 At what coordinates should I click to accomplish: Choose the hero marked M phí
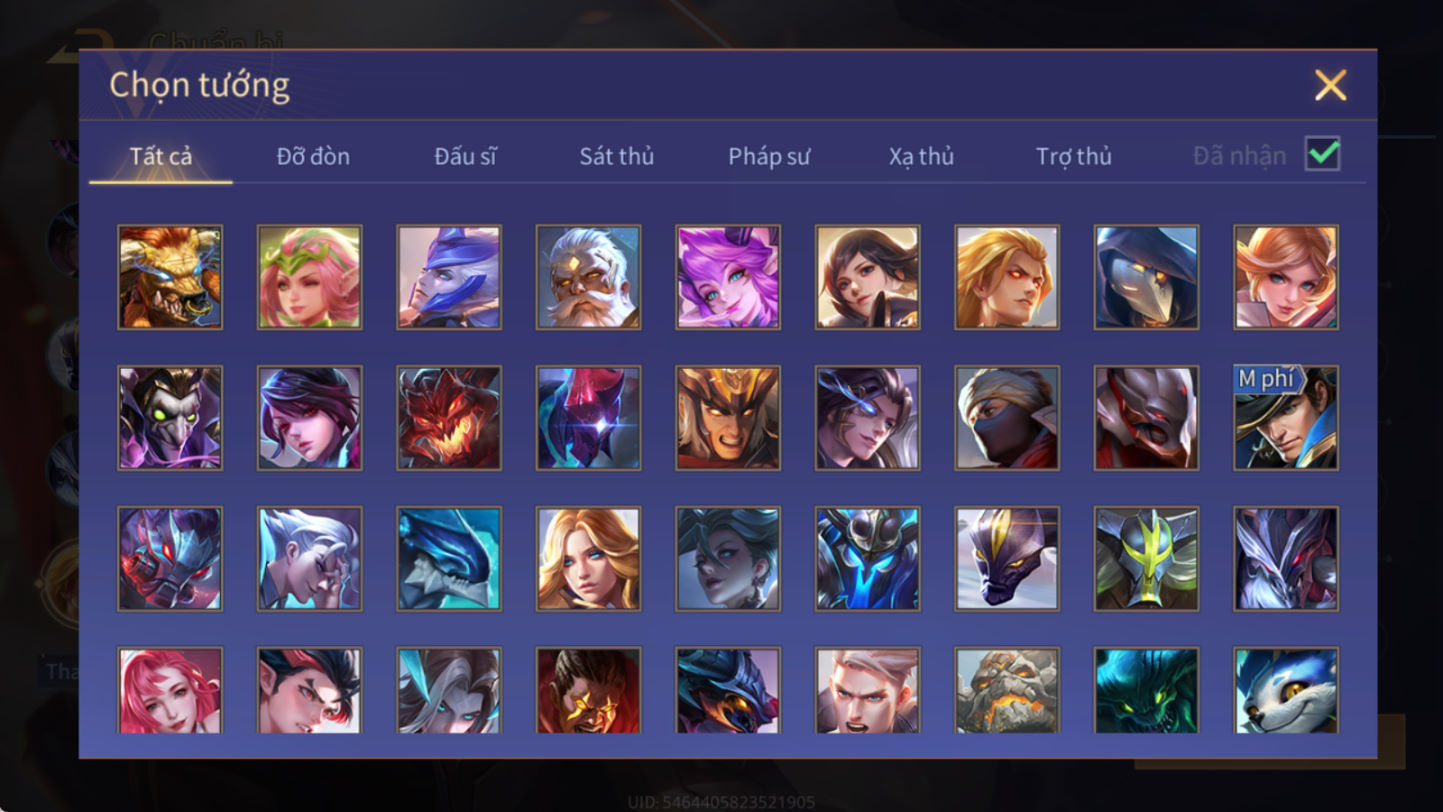tap(1286, 418)
